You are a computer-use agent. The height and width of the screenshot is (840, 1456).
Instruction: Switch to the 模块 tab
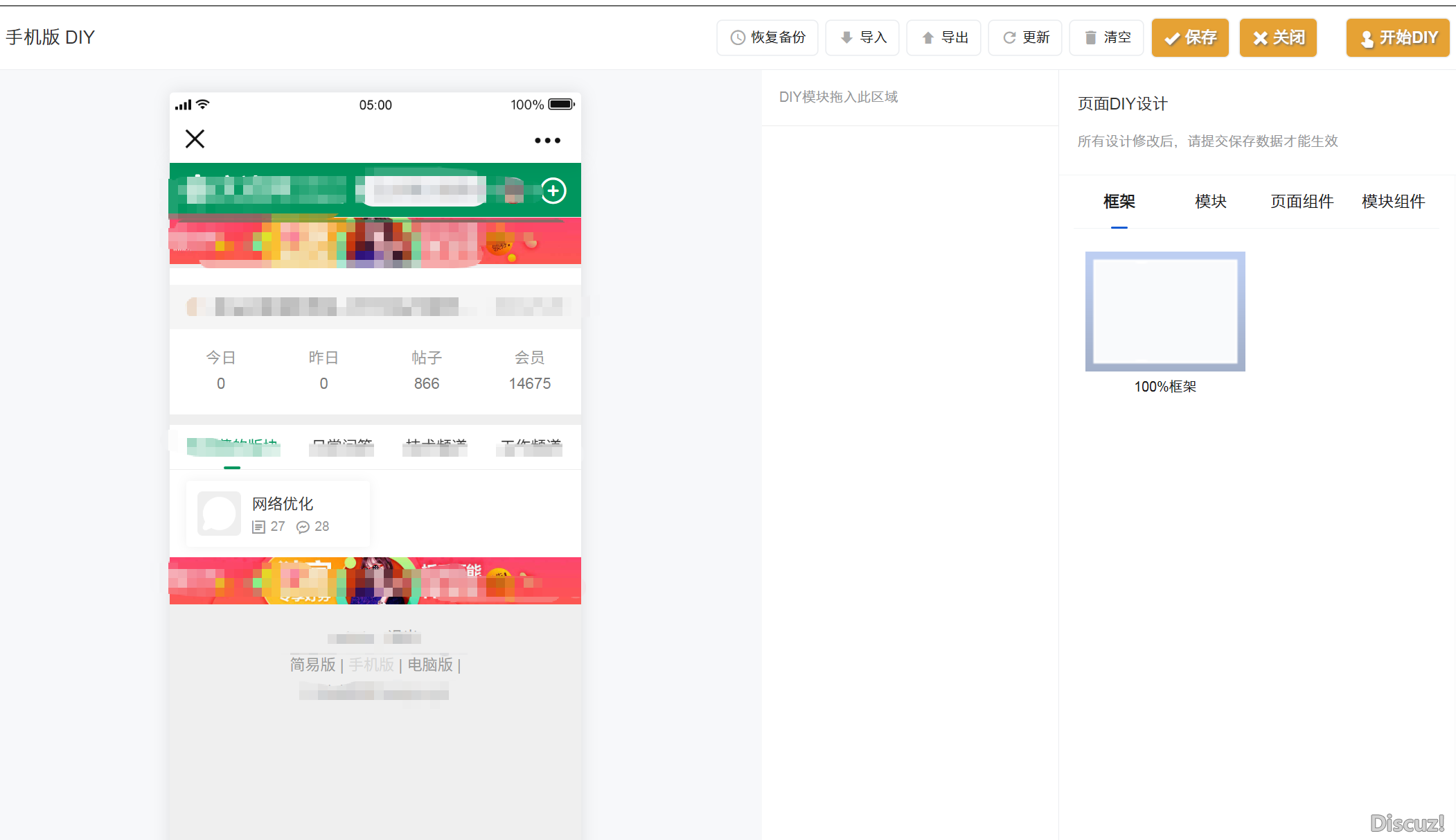pyautogui.click(x=1211, y=202)
